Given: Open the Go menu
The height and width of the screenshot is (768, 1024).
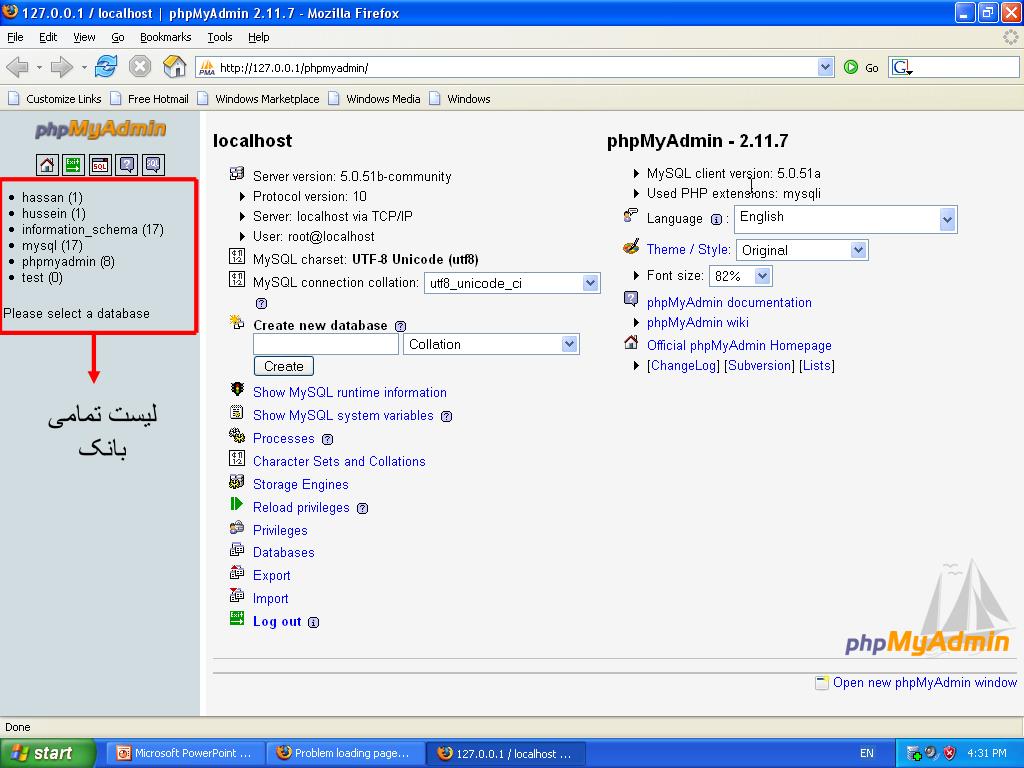Looking at the screenshot, I should pos(118,37).
